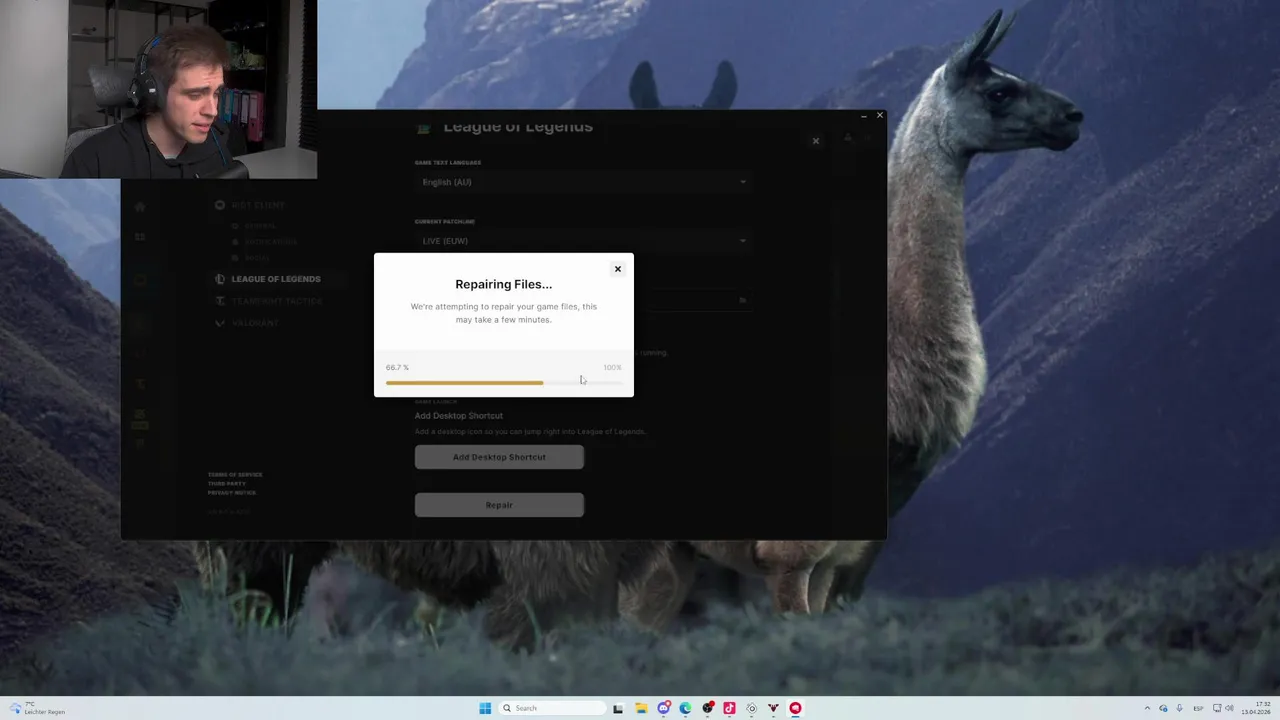Minimize the Riot Client window
Viewport: 1280px width, 720px height.
click(x=864, y=116)
